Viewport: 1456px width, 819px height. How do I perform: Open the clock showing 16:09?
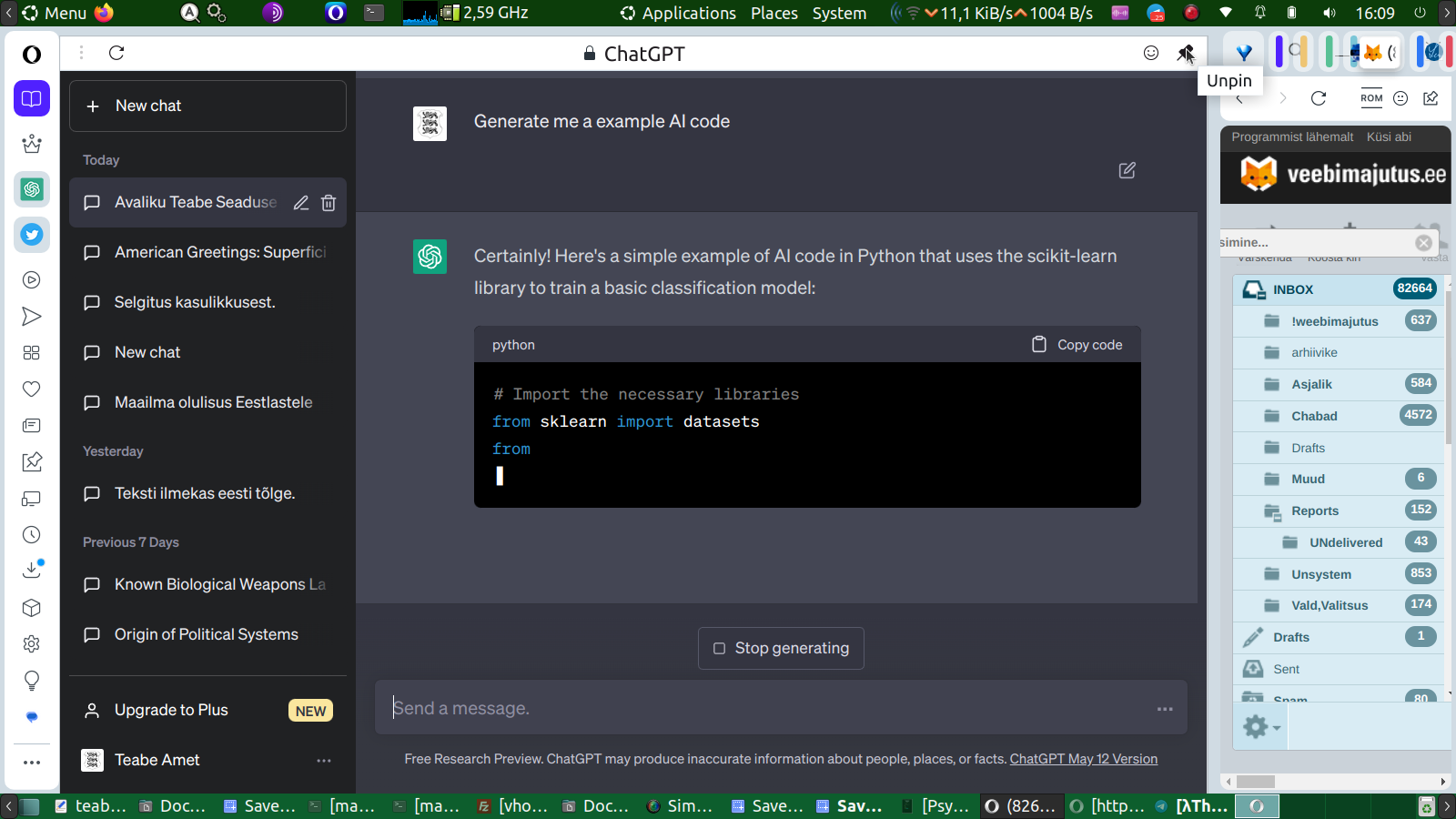pyautogui.click(x=1375, y=13)
